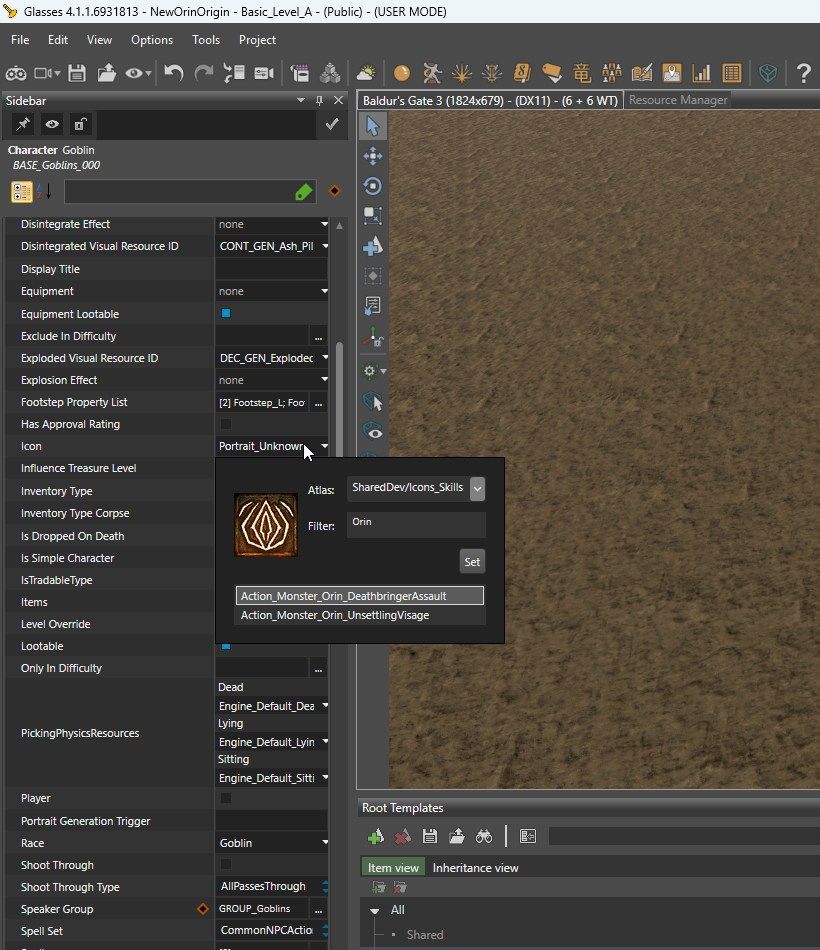820x950 pixels.
Task: Toggle the lock icon in sidebar header
Action: [80, 124]
